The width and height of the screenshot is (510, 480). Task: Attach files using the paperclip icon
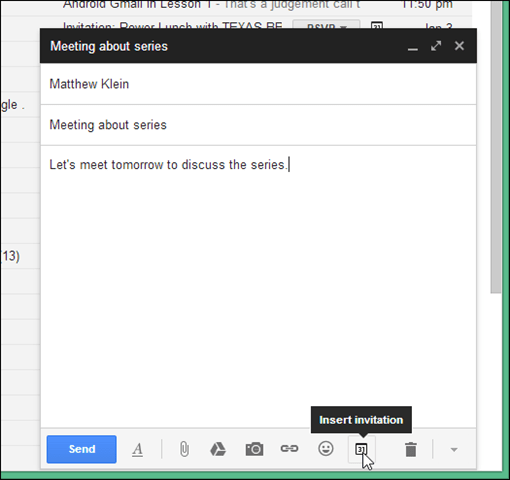tap(184, 449)
